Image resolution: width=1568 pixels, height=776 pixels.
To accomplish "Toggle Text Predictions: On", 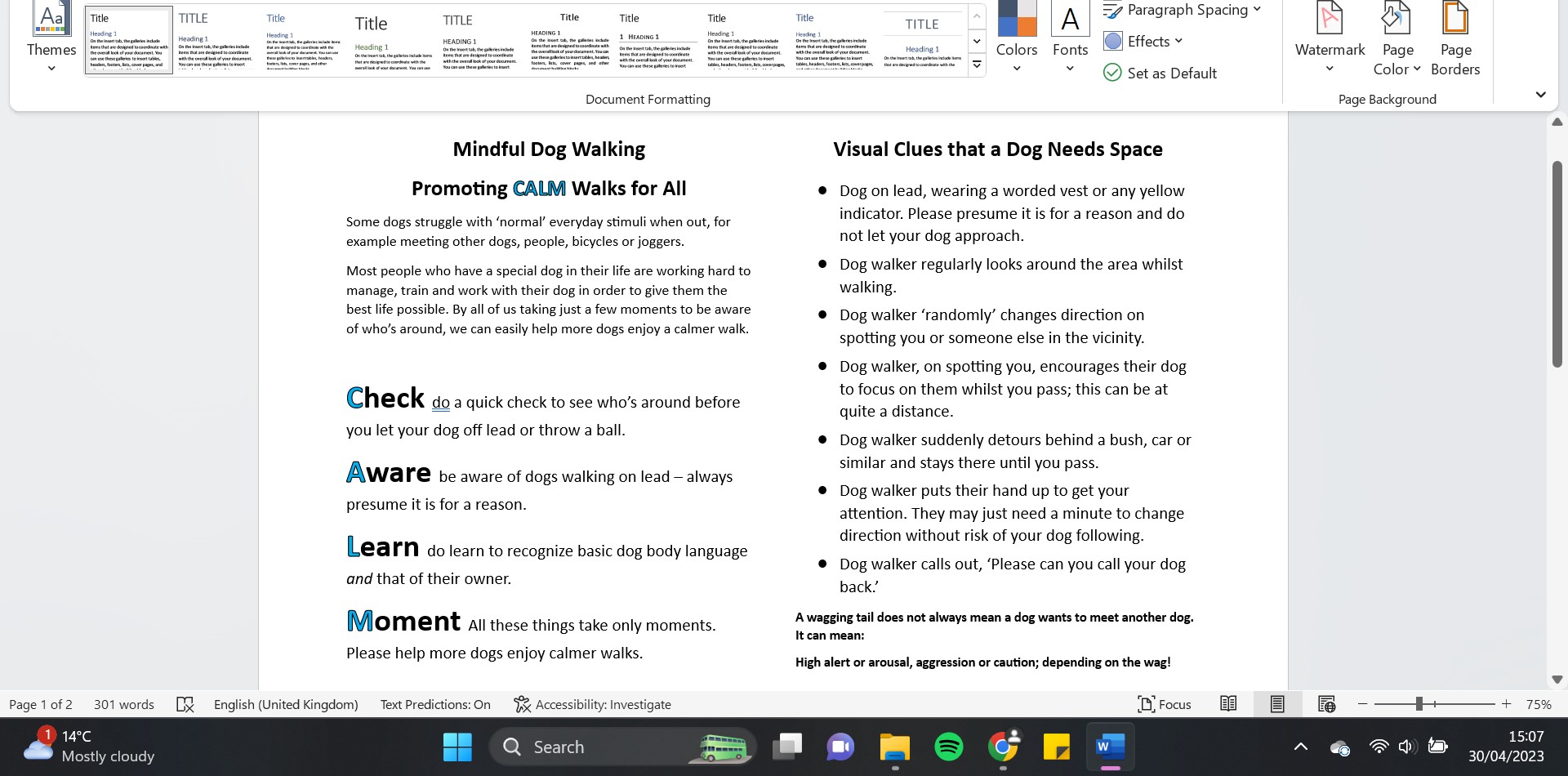I will (435, 704).
